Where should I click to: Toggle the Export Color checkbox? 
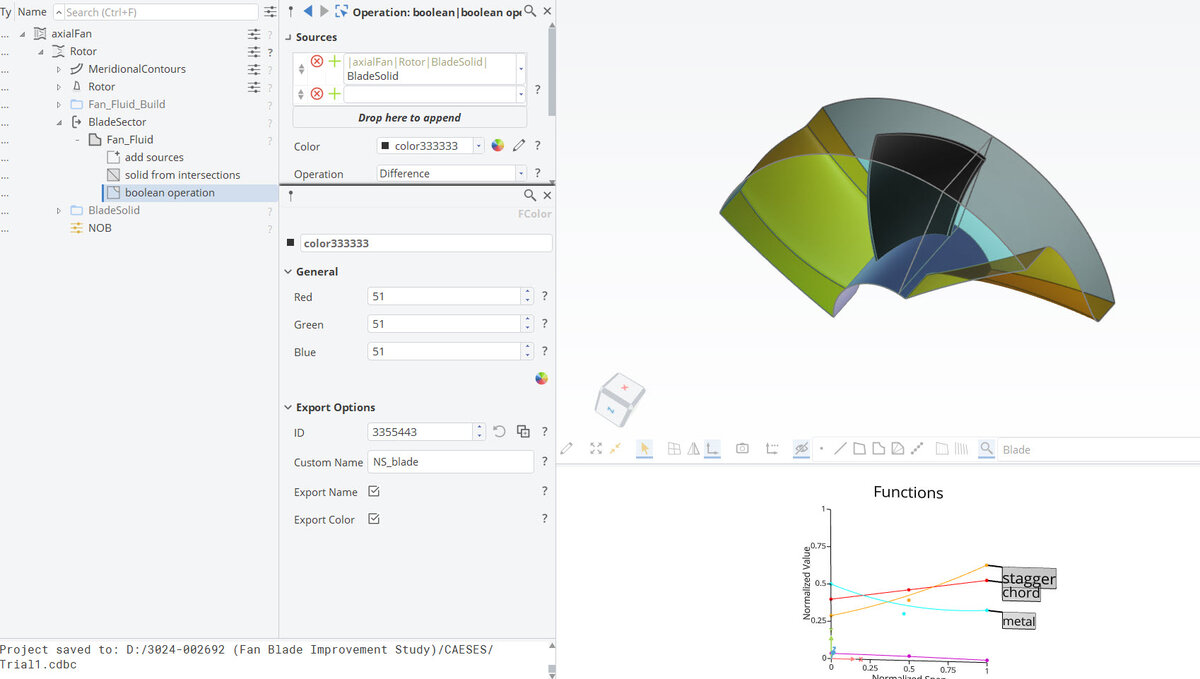click(x=374, y=519)
